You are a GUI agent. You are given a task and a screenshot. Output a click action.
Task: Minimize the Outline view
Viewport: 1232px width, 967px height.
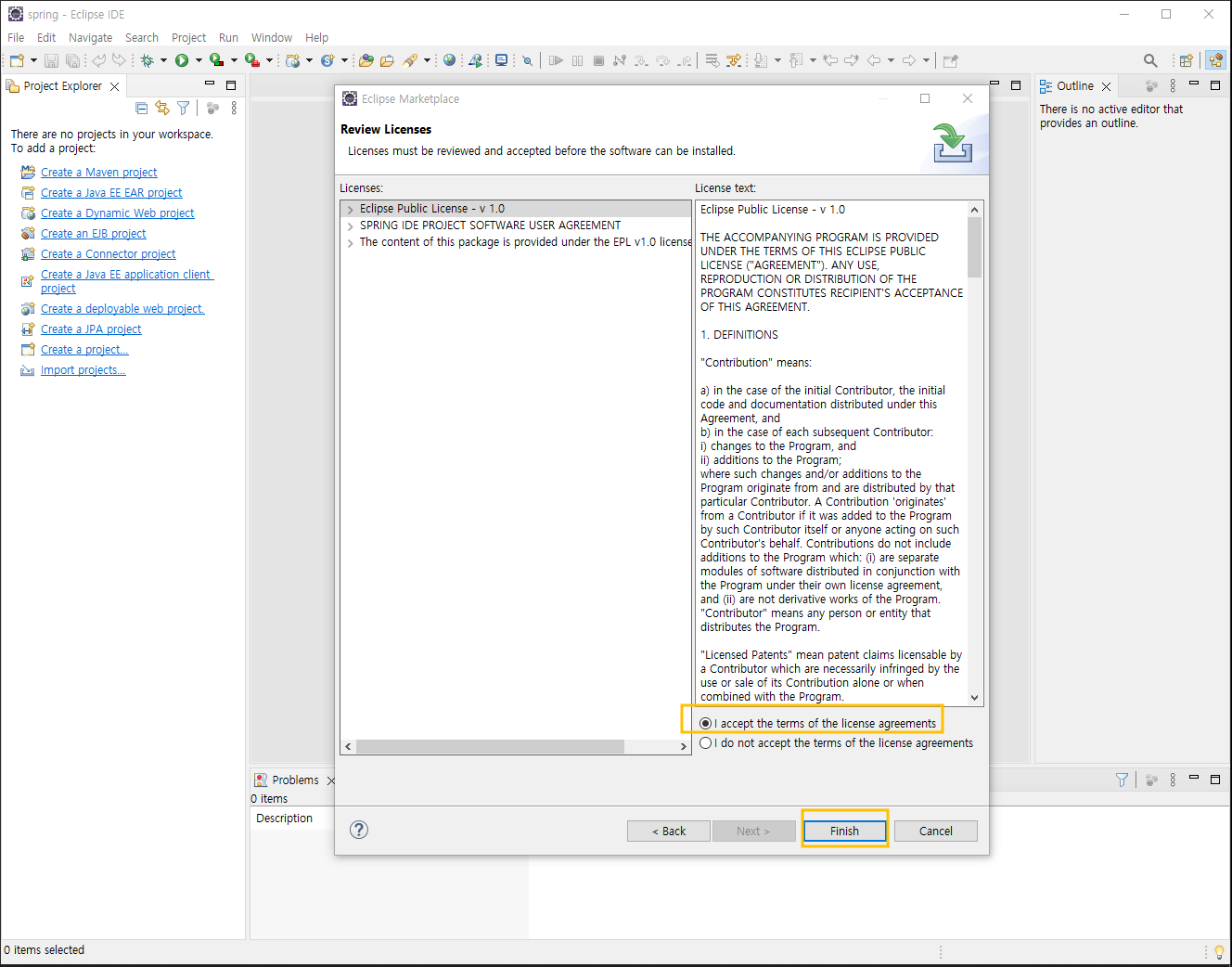pyautogui.click(x=1194, y=84)
